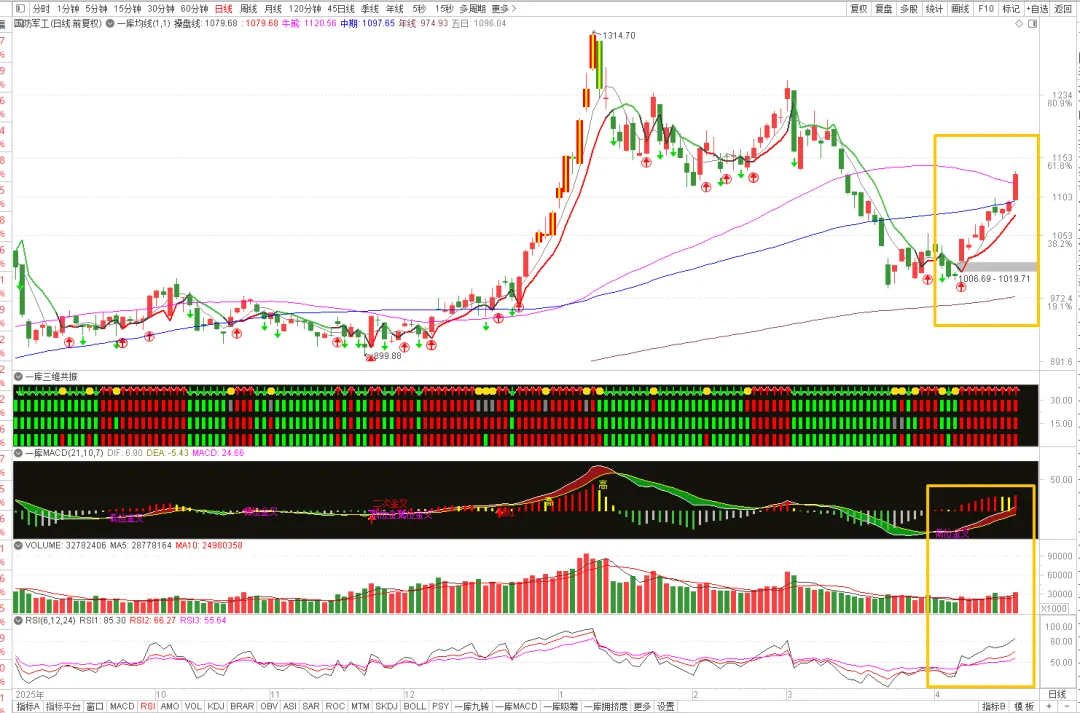Click the 复权 button

tap(859, 8)
